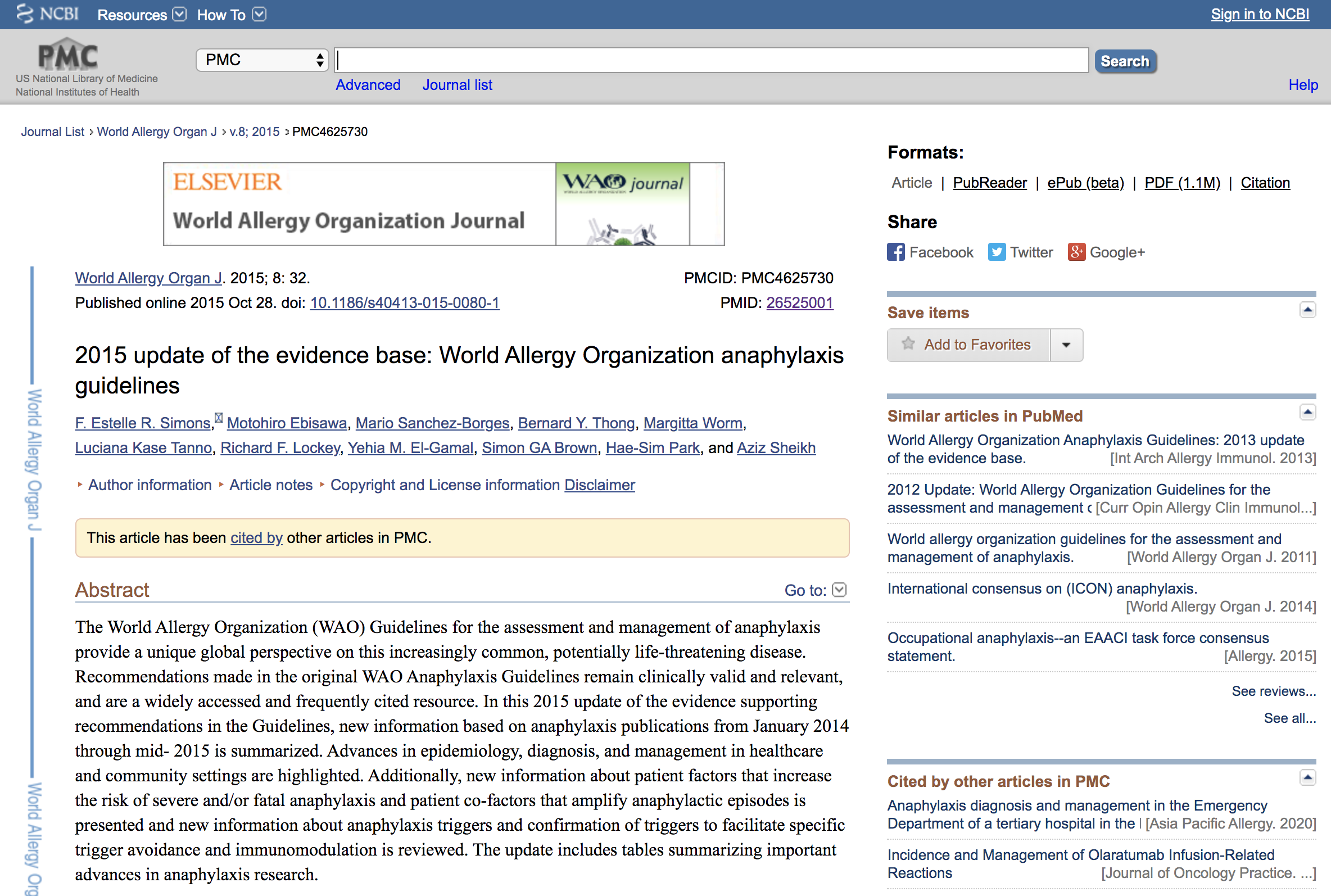
Task: Open author Aziz Sheikh
Action: [x=776, y=448]
